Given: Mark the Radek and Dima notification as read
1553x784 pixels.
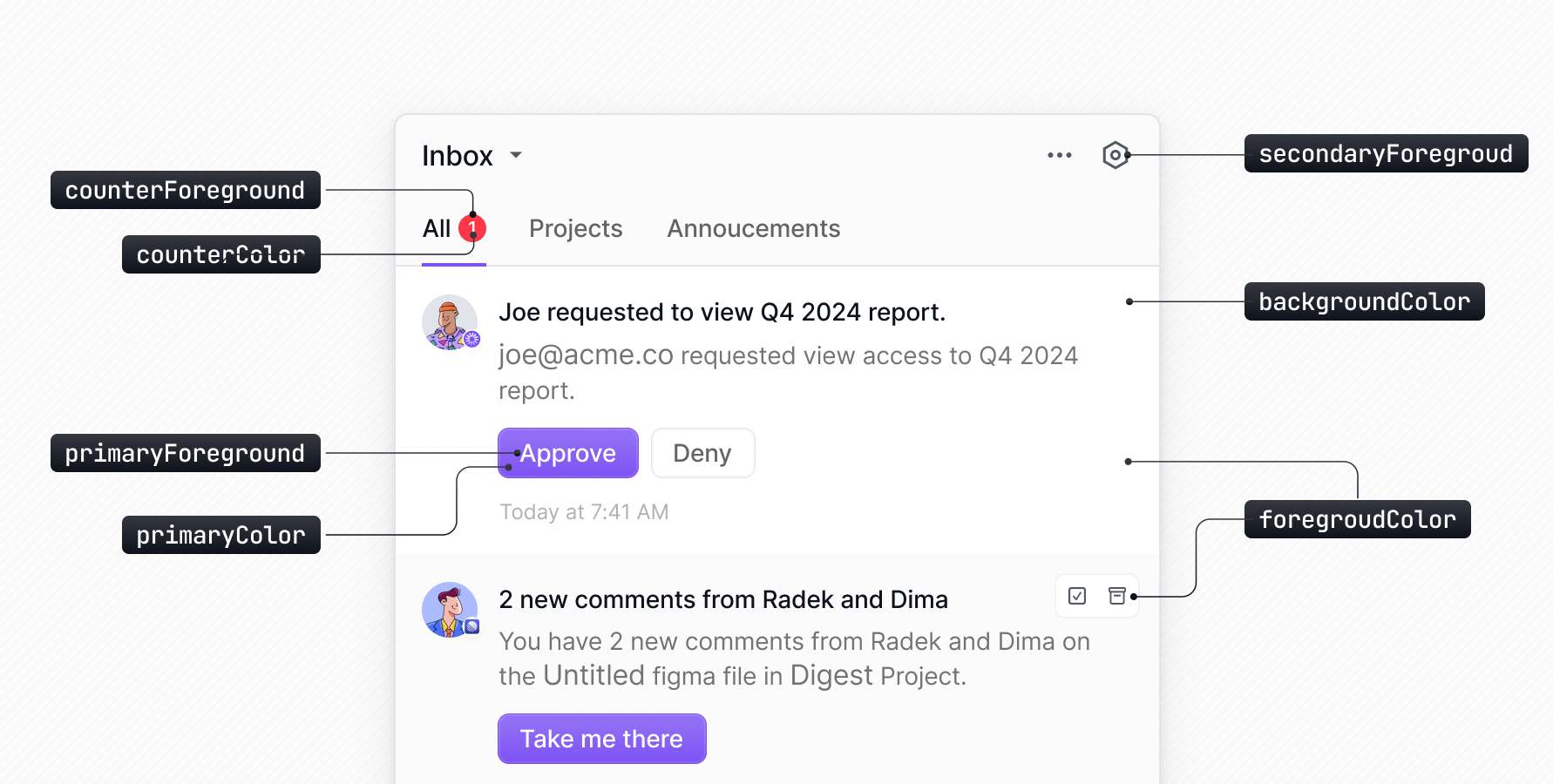Looking at the screenshot, I should coord(1077,596).
